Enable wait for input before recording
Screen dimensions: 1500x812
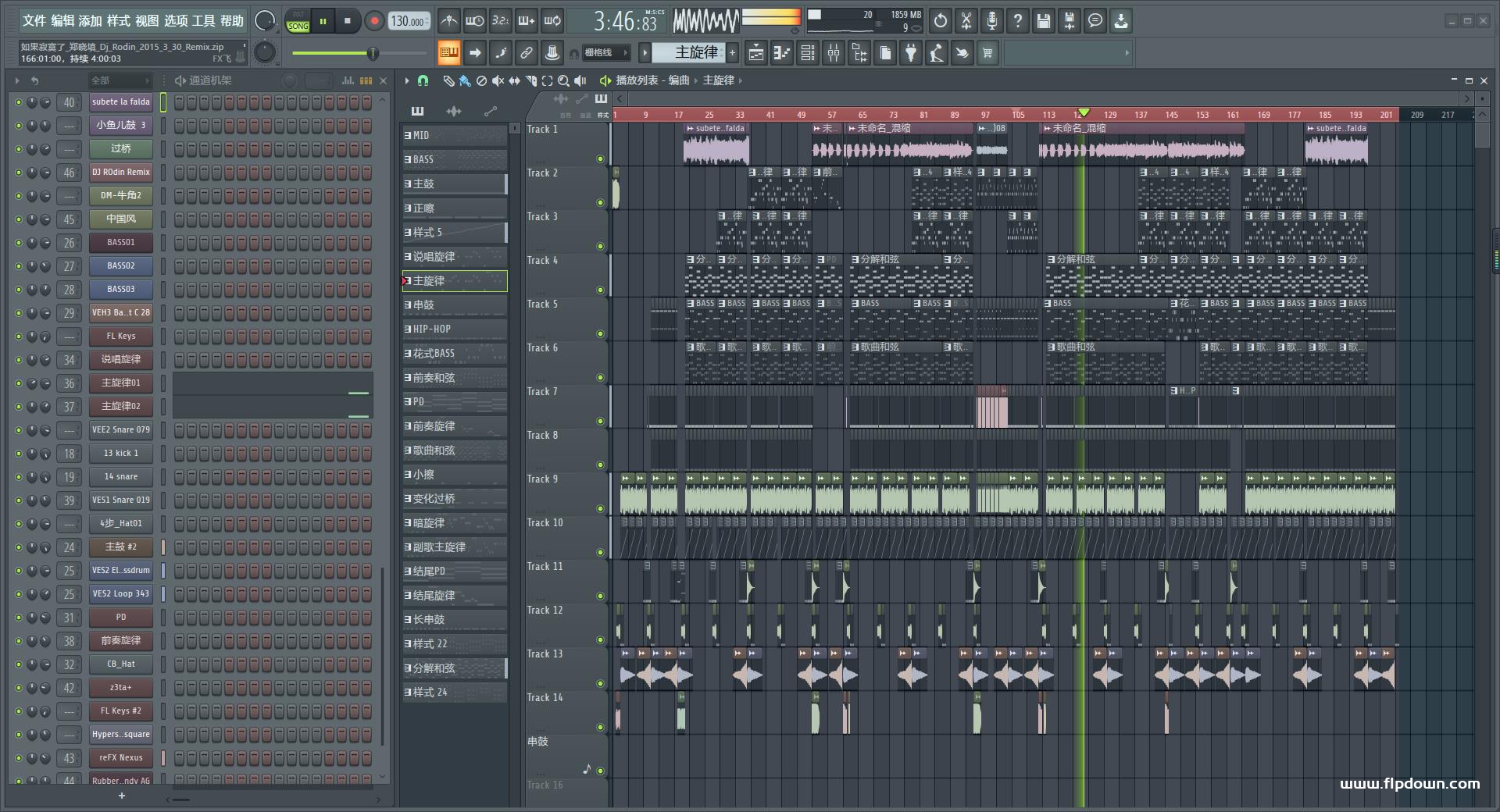474,21
